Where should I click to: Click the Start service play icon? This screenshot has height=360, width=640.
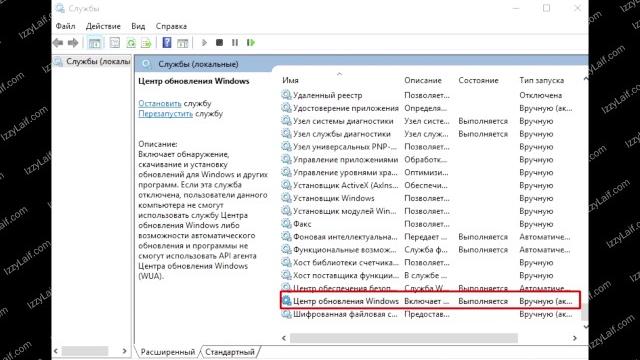coord(204,42)
